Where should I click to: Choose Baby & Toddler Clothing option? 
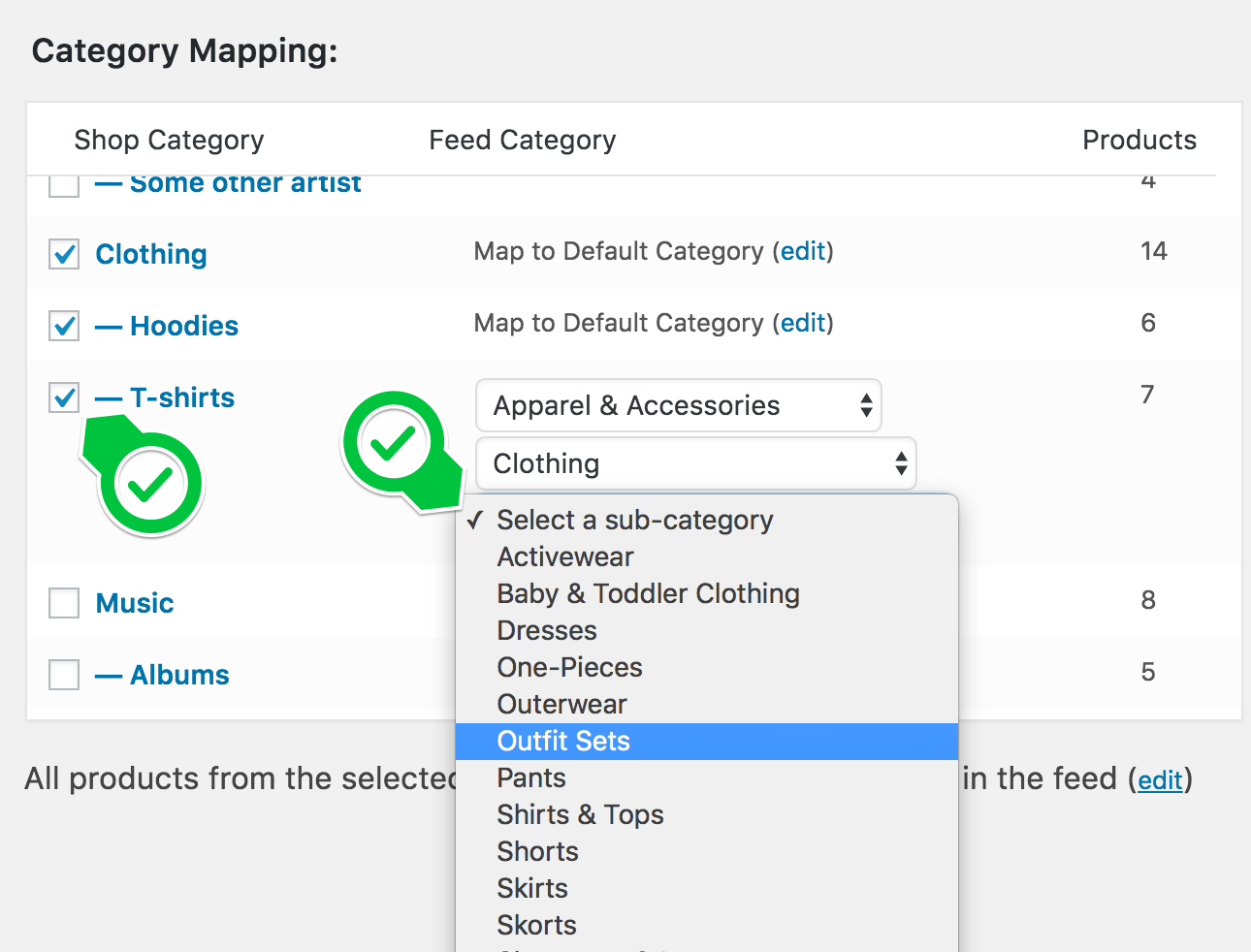[x=648, y=594]
